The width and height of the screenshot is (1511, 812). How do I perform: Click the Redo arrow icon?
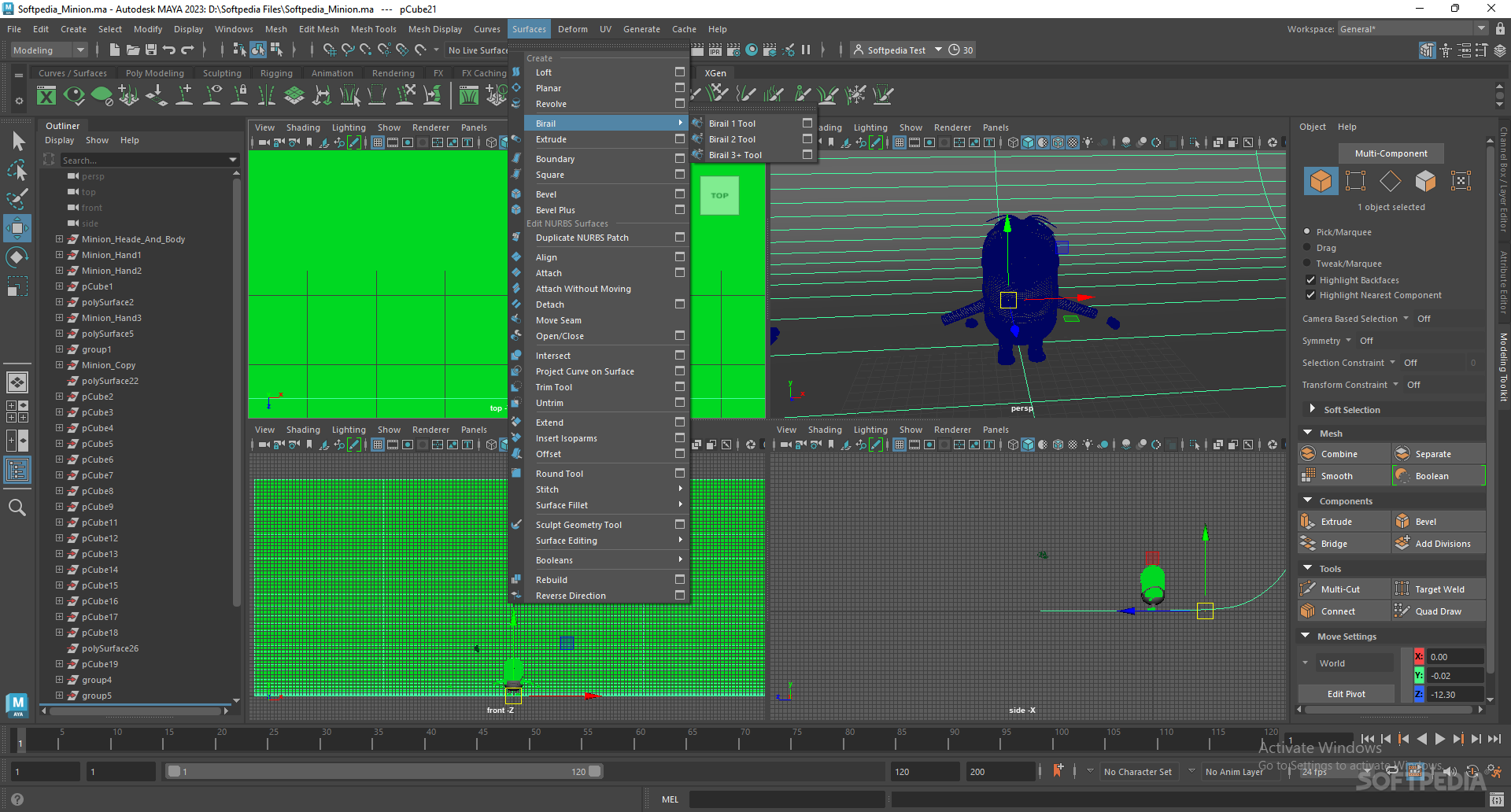pyautogui.click(x=187, y=50)
